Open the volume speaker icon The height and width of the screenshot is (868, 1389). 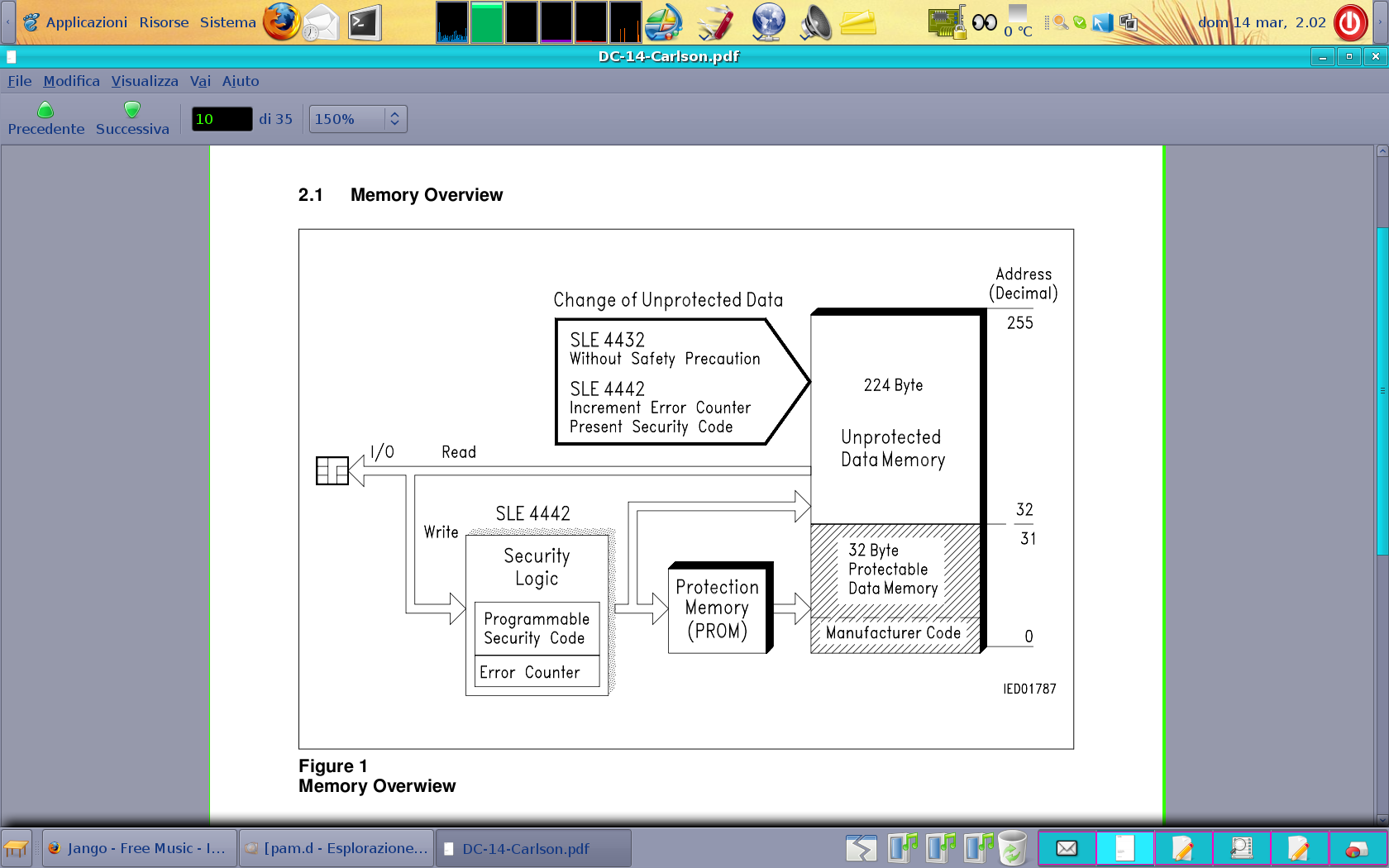(x=815, y=22)
